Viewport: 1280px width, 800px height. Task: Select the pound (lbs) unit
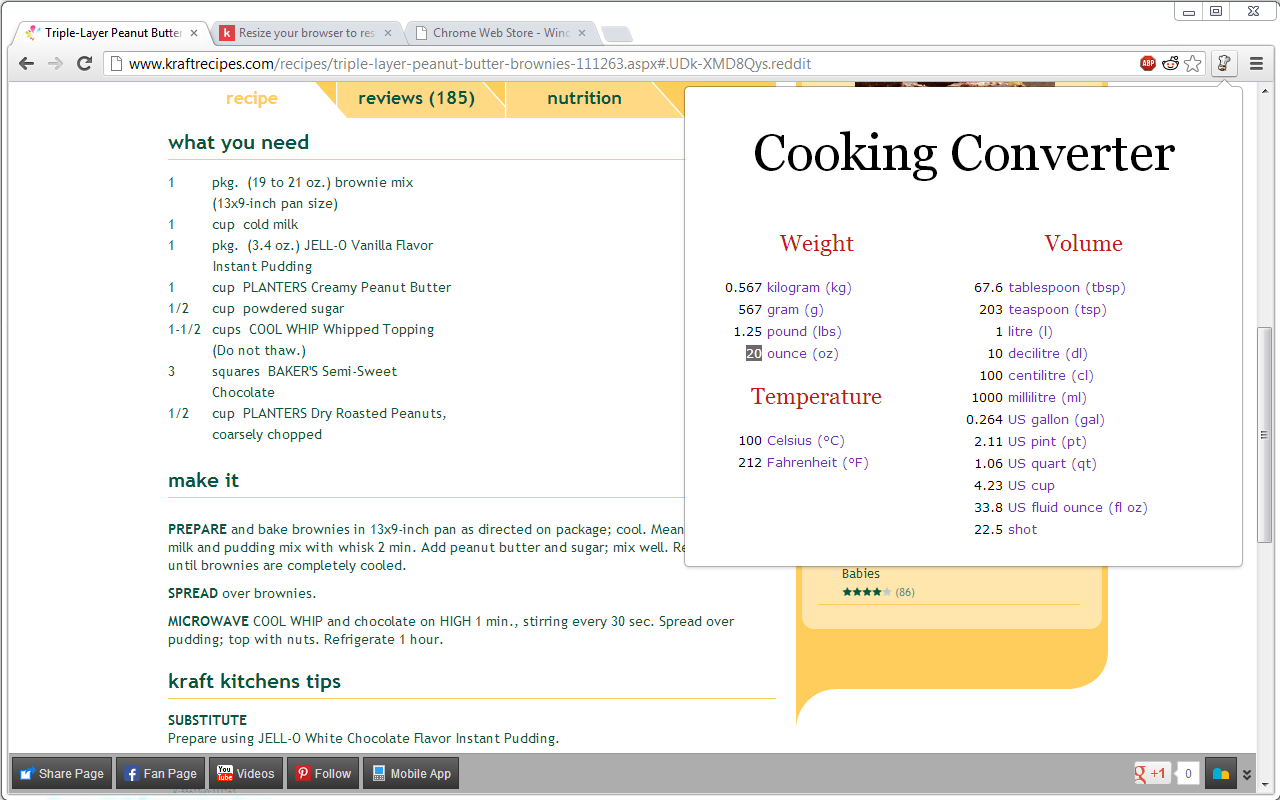(804, 331)
